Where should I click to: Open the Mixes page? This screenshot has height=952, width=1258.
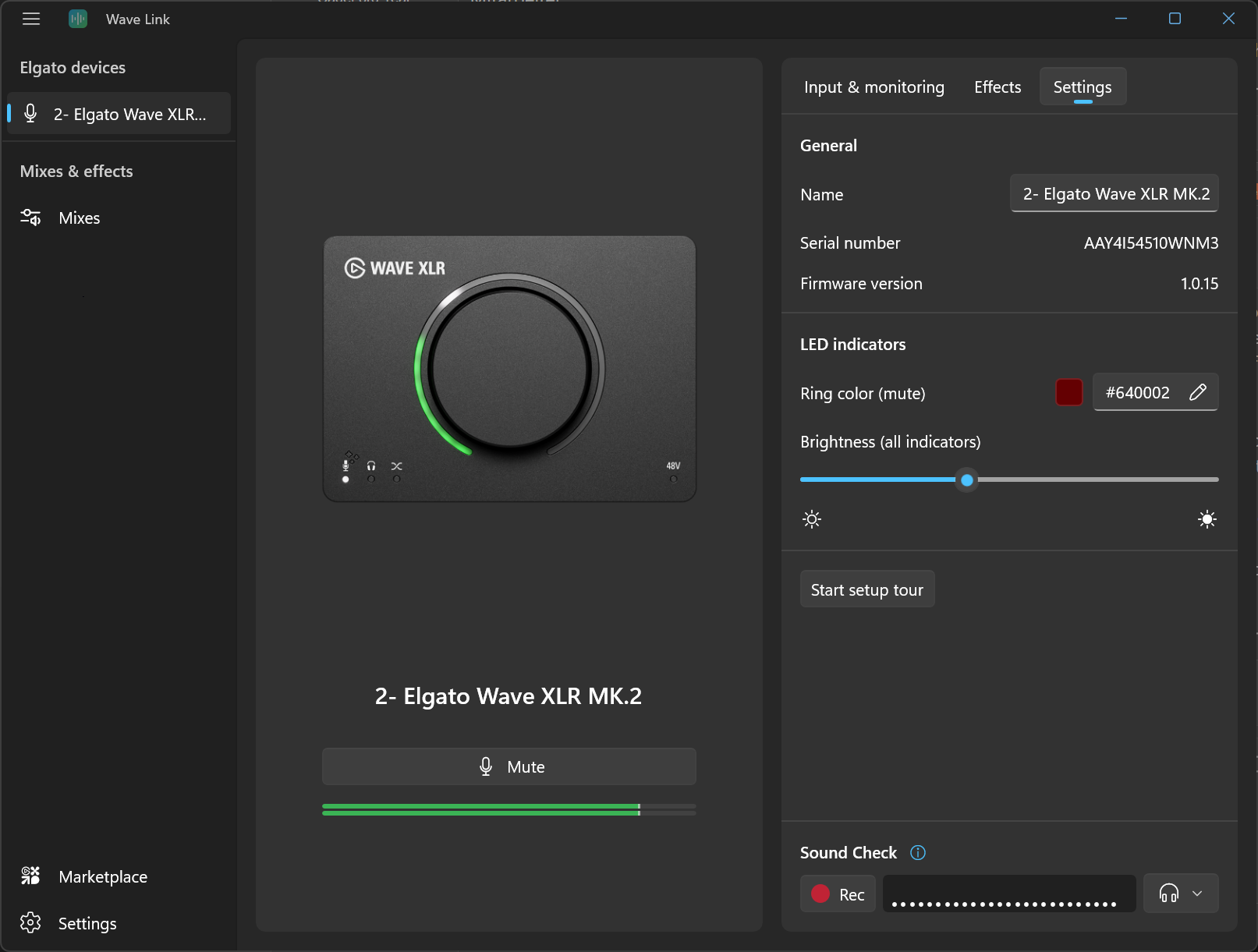[x=119, y=218]
